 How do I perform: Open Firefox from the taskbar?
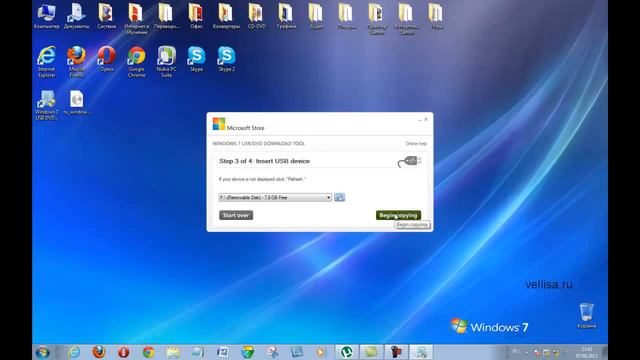(98, 352)
